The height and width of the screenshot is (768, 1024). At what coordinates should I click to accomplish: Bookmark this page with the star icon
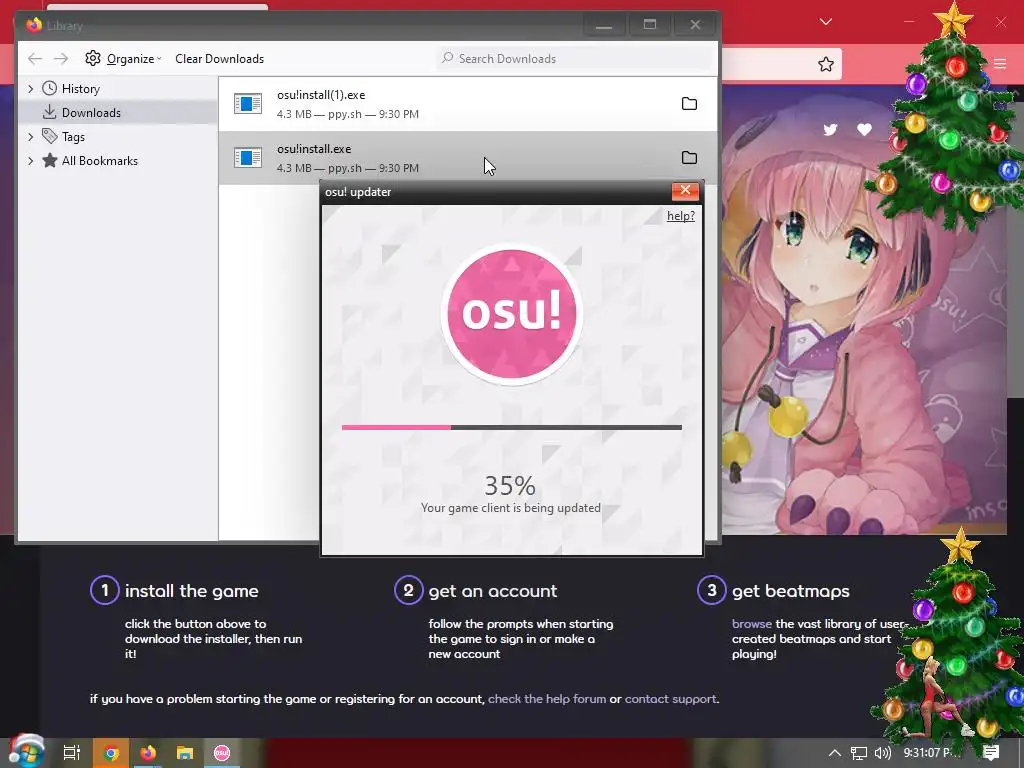pos(825,64)
